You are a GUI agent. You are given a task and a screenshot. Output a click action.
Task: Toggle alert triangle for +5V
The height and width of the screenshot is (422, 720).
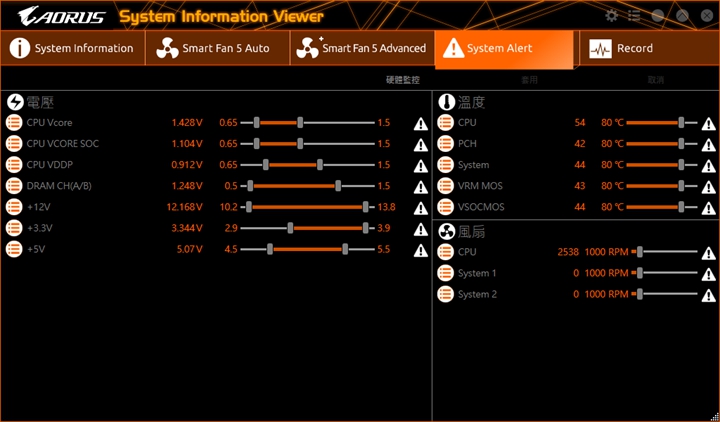421,250
